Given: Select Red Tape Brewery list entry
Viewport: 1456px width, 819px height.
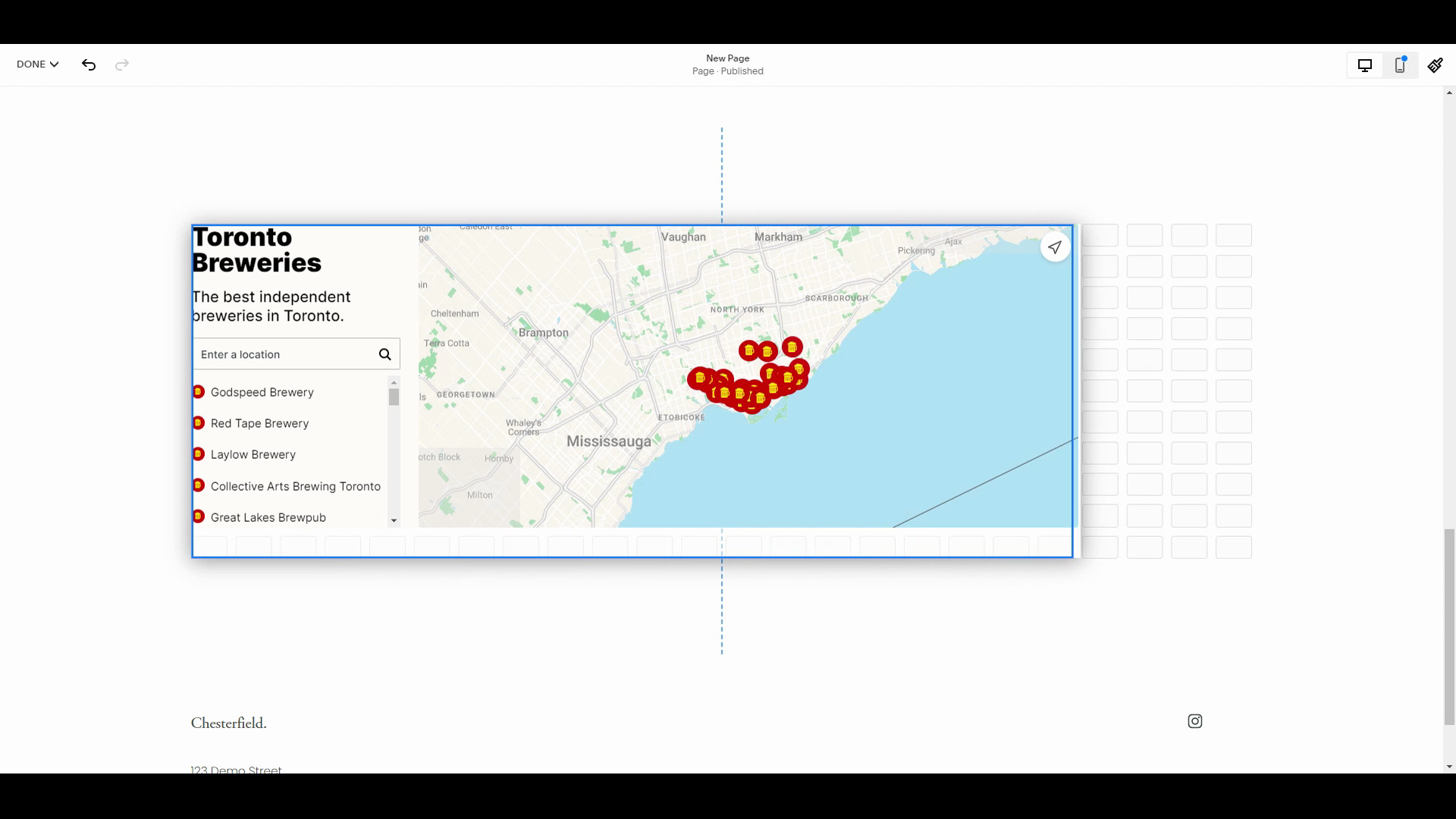Looking at the screenshot, I should pyautogui.click(x=259, y=423).
